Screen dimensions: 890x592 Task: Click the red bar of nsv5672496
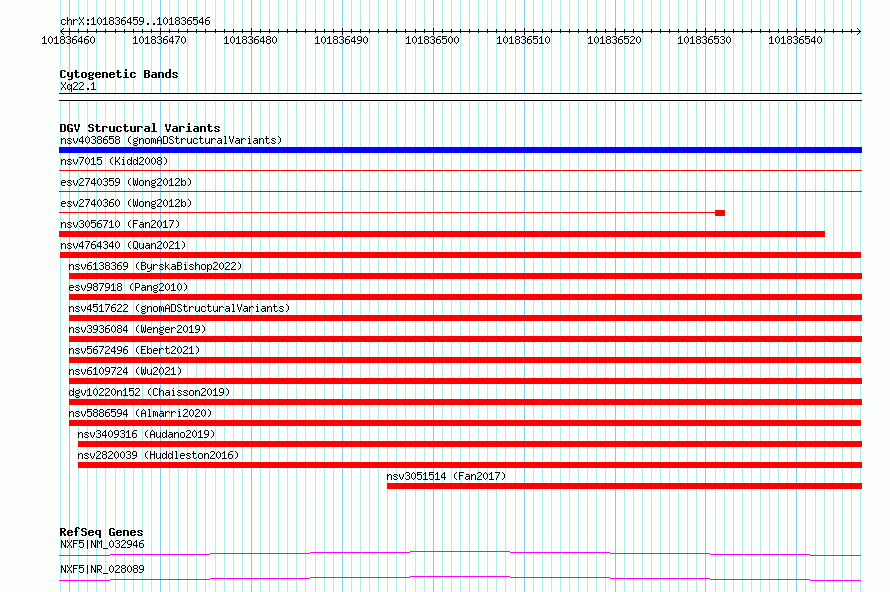tap(465, 360)
